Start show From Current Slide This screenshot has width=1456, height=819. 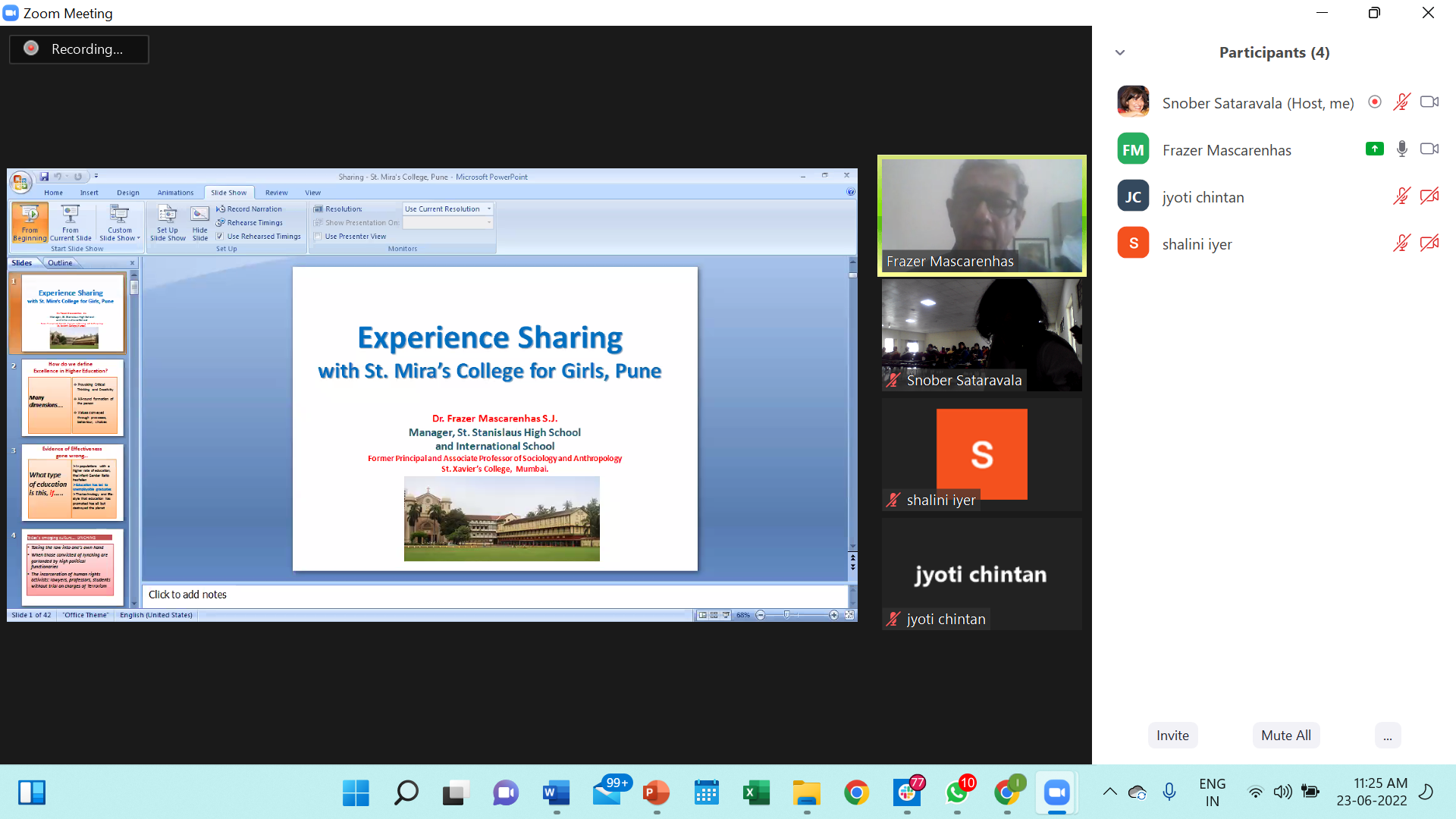71,222
